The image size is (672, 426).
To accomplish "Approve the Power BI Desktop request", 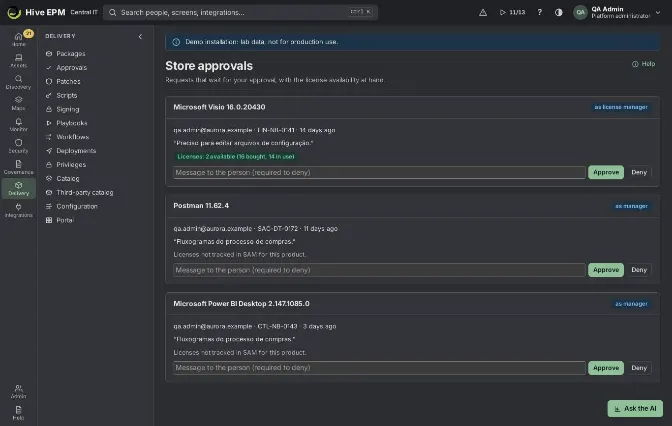I will pos(606,368).
